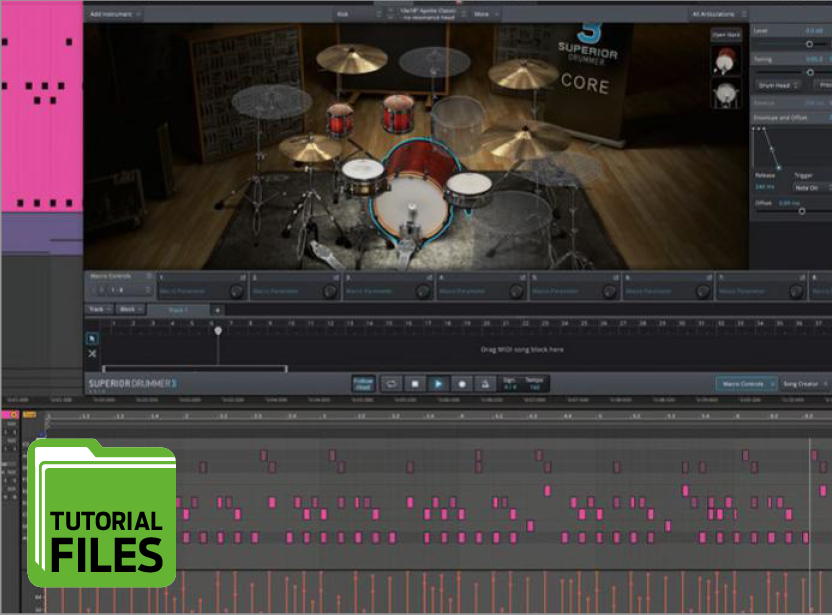Click the green Tutorial Files folder icon
832x615 pixels.
[x=101, y=512]
